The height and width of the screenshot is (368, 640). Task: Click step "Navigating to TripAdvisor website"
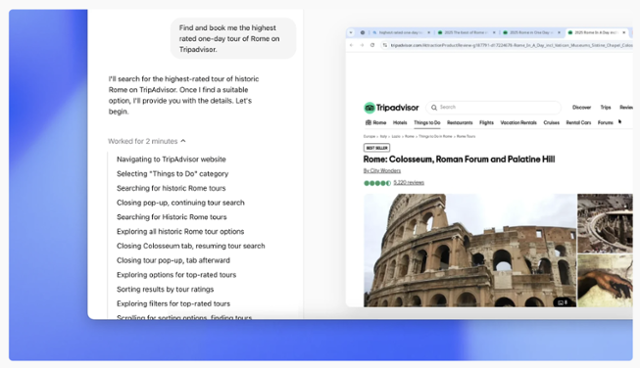(x=171, y=159)
